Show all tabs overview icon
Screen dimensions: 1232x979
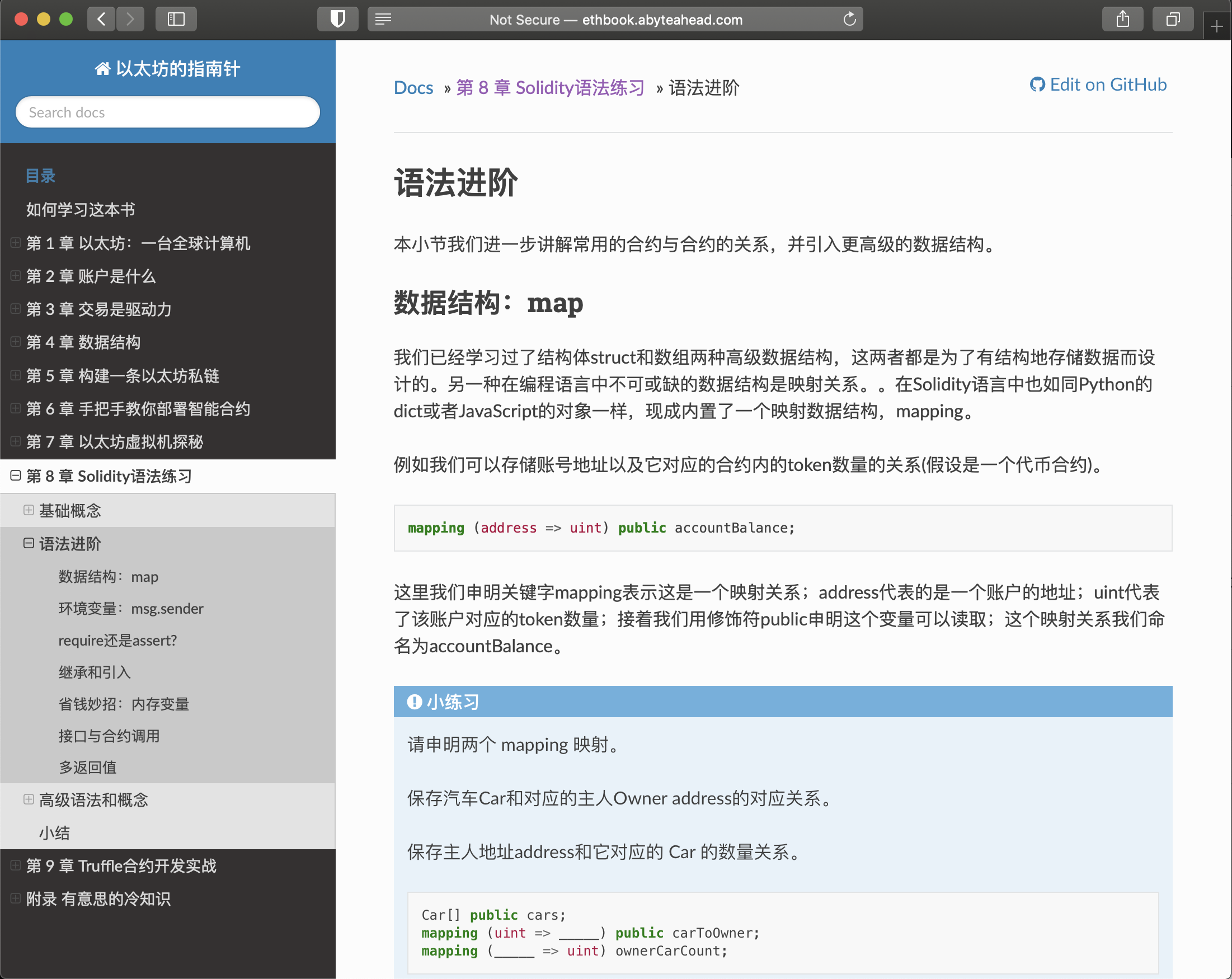click(x=1173, y=20)
